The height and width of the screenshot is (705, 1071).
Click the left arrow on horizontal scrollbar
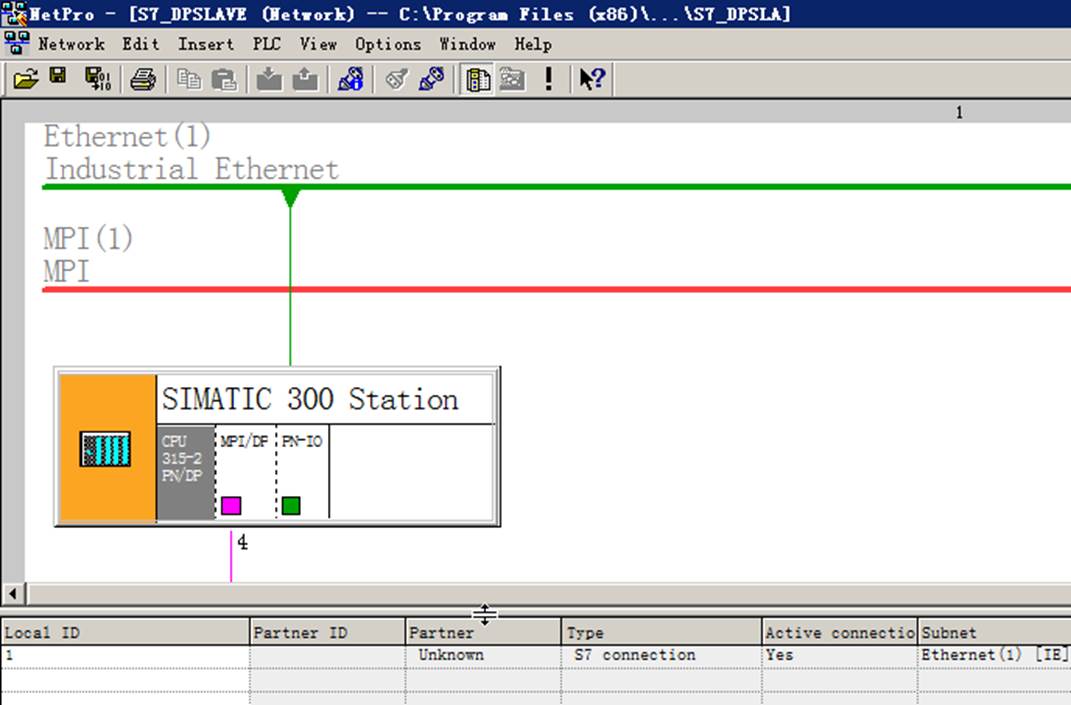point(13,593)
